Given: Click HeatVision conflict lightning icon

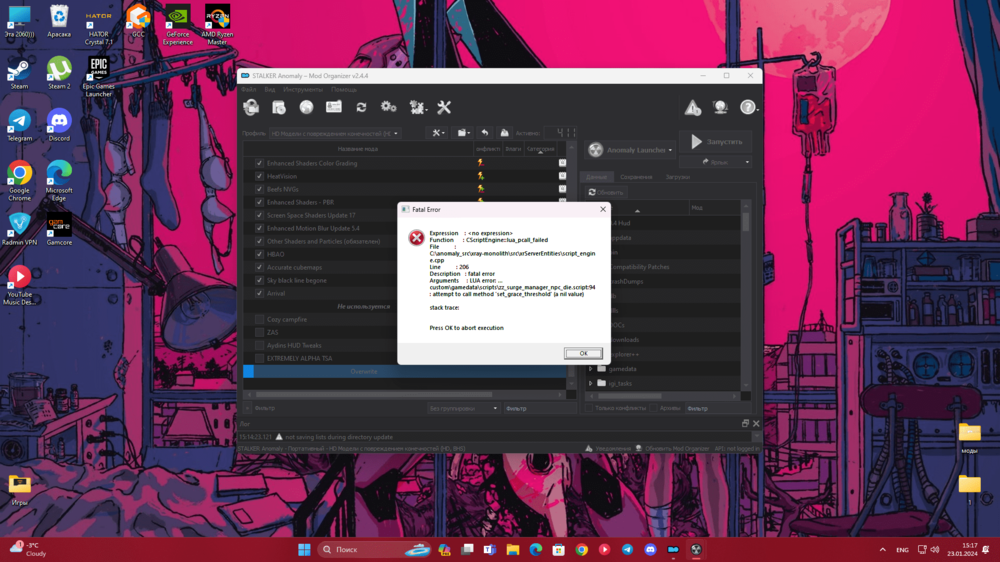Looking at the screenshot, I should (x=480, y=176).
